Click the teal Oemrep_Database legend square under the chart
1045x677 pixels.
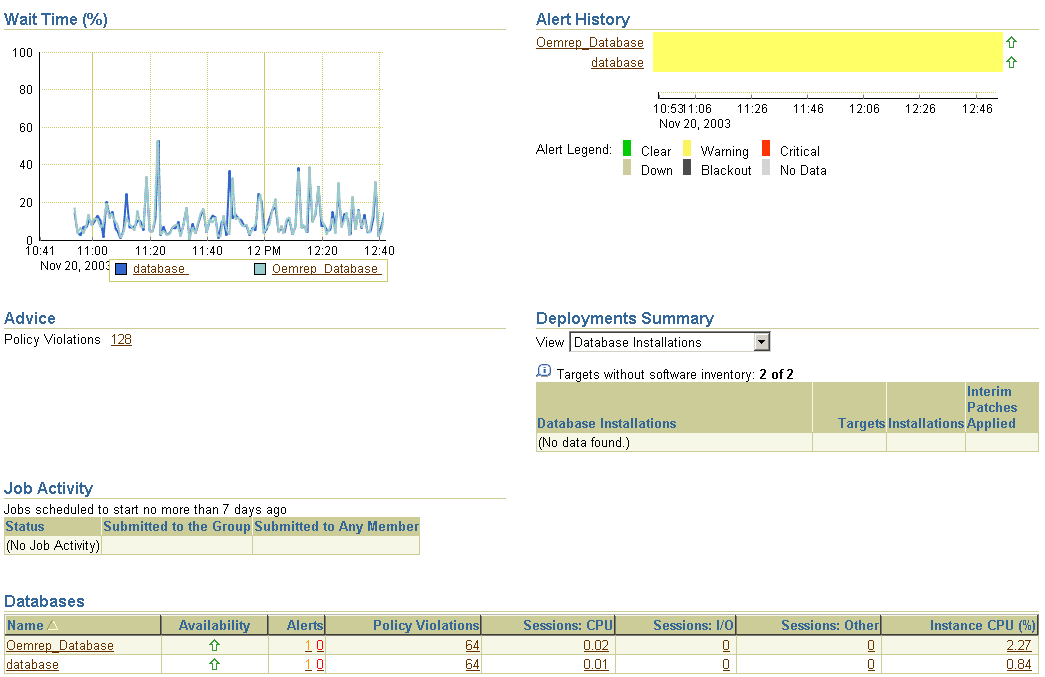[260, 269]
